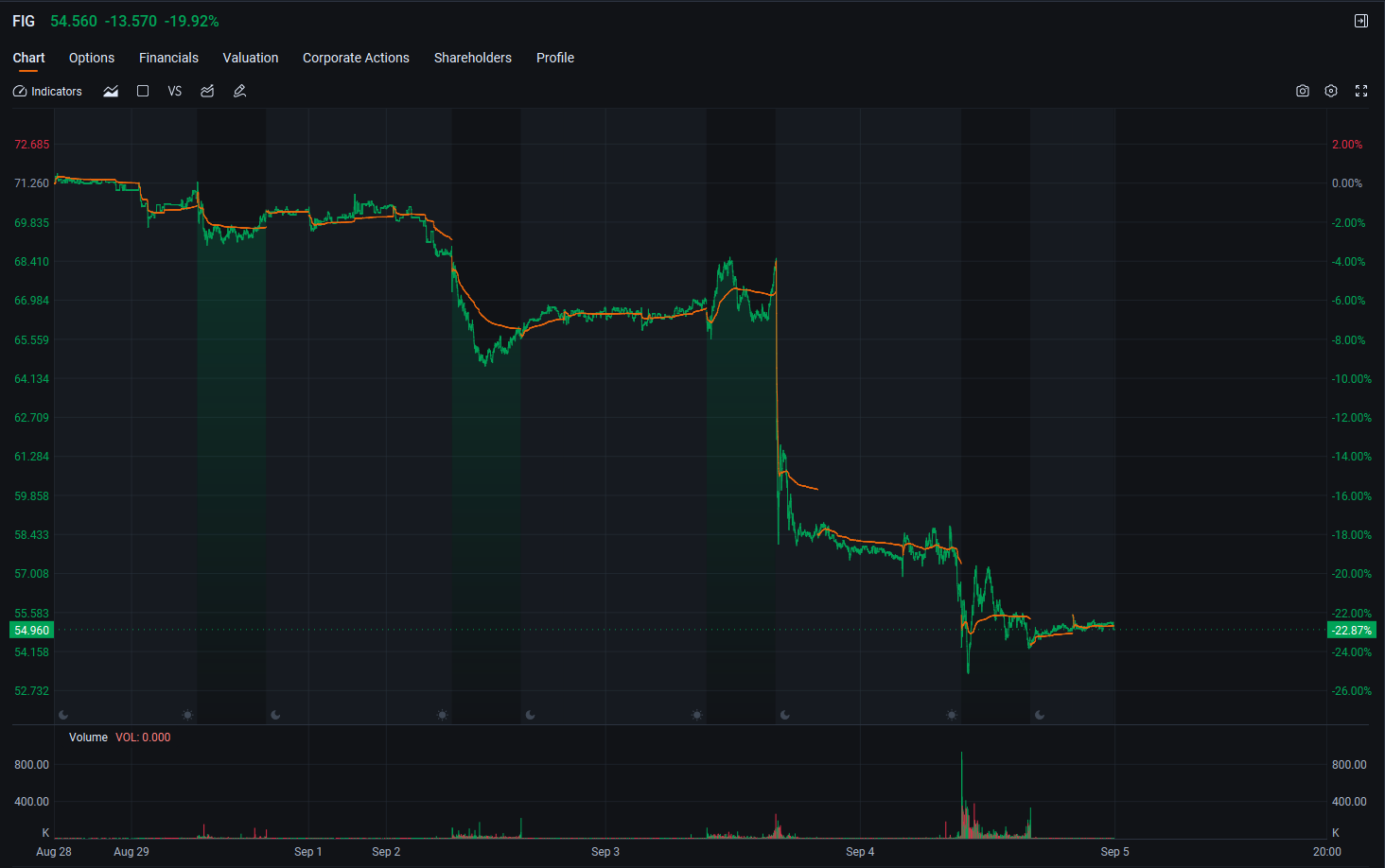This screenshot has height=868, width=1385.
Task: Open the VS comparison tool
Action: (175, 92)
